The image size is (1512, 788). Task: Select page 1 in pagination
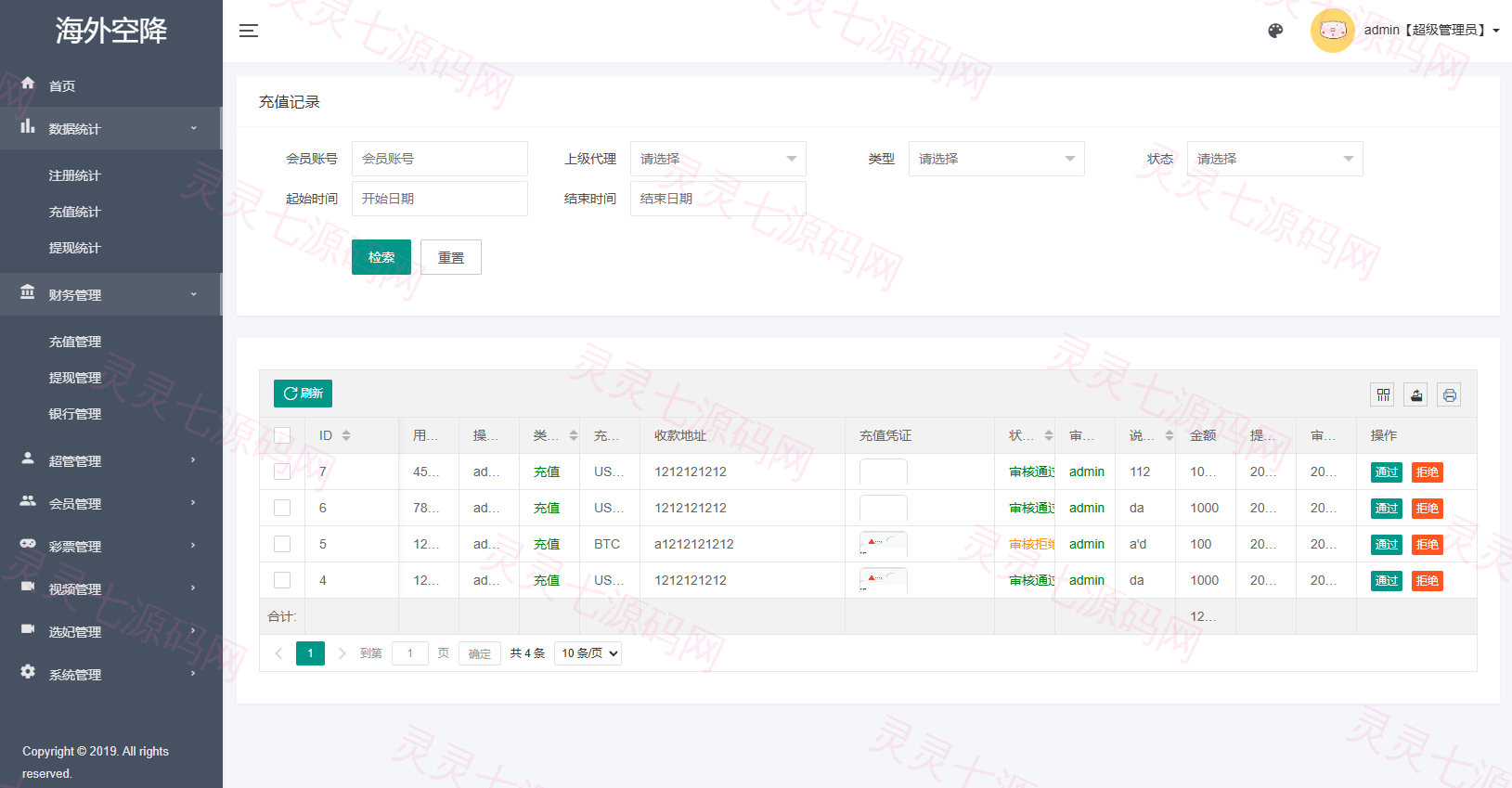point(310,653)
